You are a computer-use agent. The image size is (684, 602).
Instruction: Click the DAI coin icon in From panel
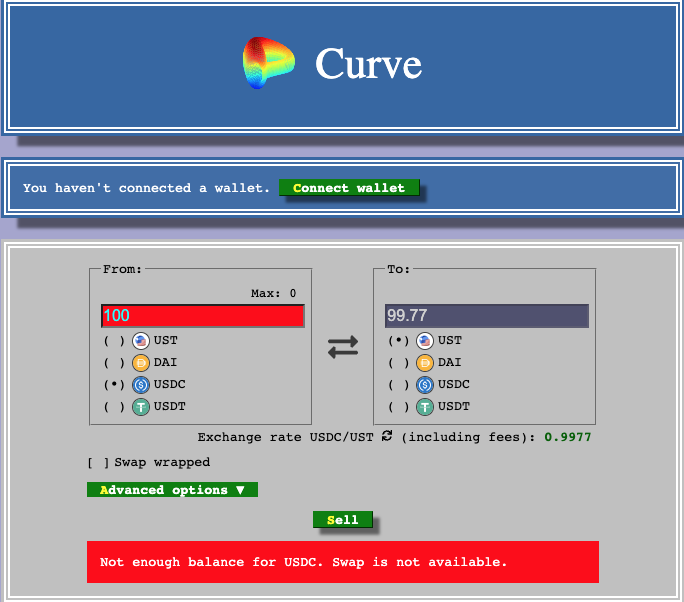tap(141, 363)
